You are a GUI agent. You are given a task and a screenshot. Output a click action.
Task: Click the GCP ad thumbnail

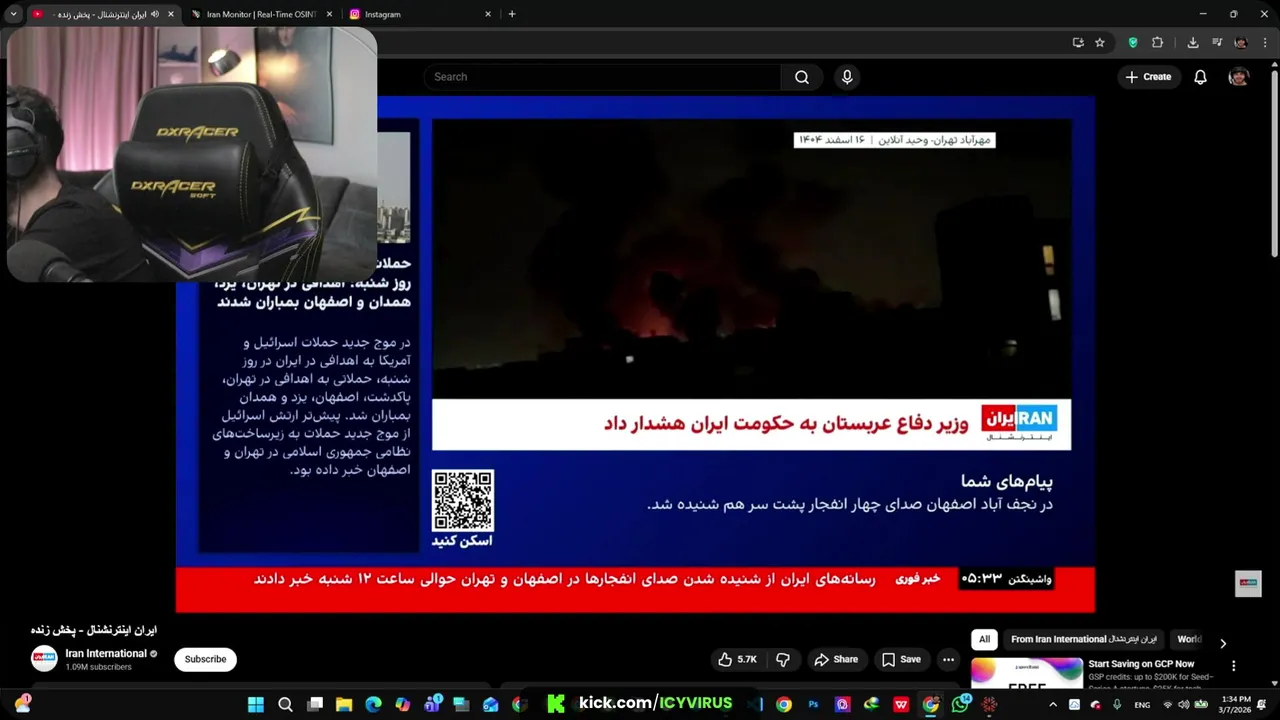(x=1026, y=674)
